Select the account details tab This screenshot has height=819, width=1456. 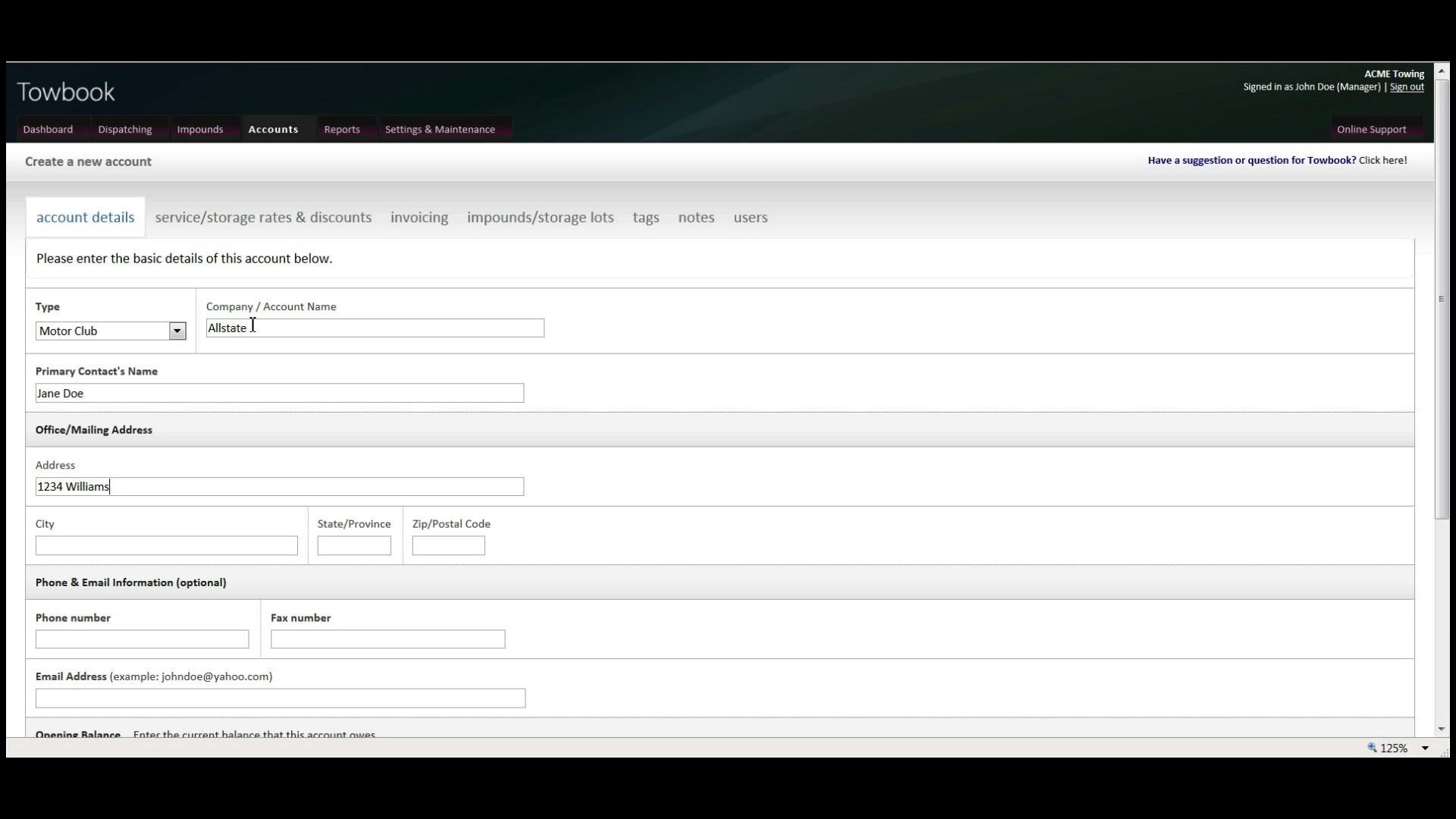[x=86, y=218]
